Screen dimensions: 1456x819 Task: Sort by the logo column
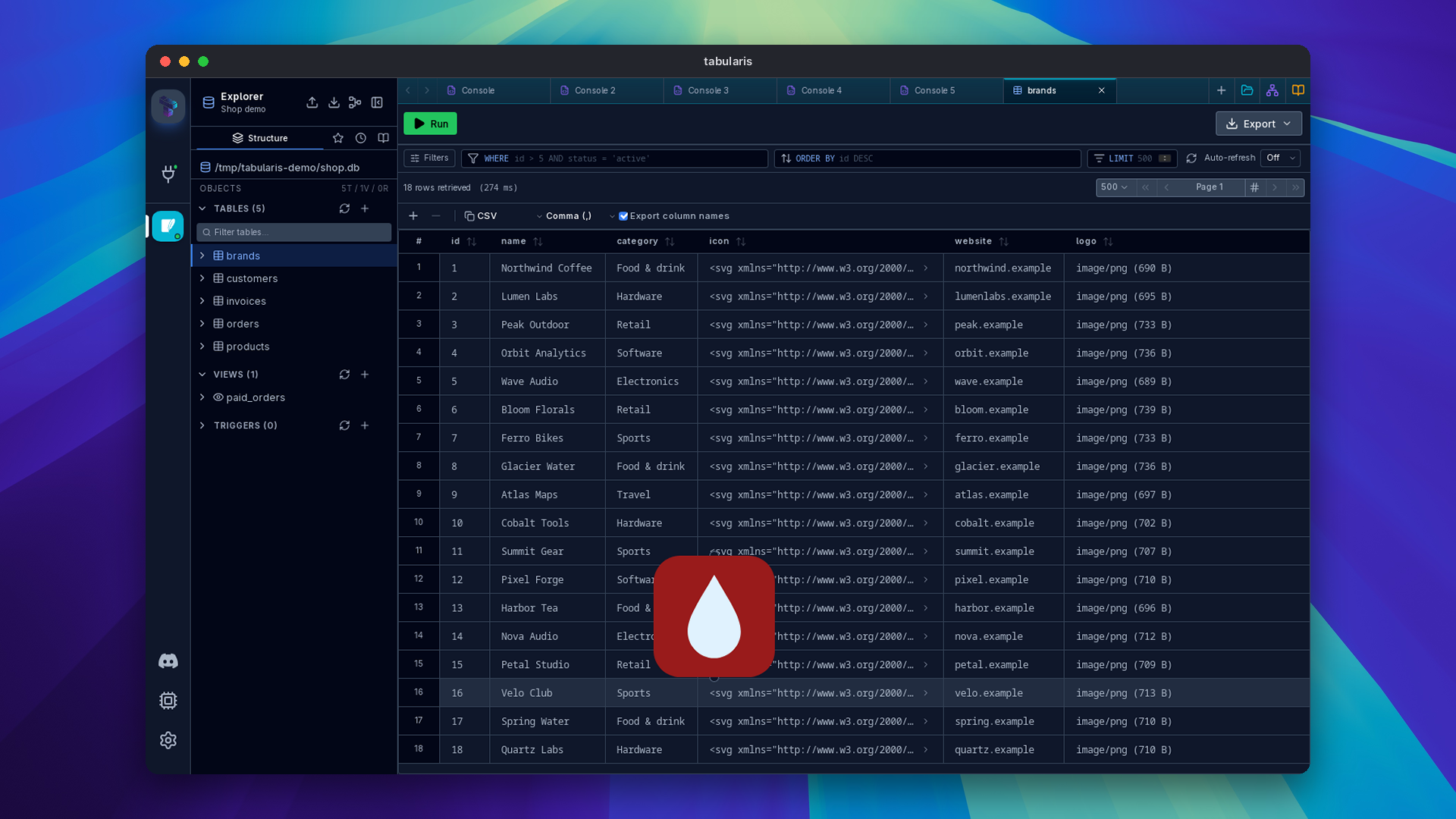[x=1108, y=242]
